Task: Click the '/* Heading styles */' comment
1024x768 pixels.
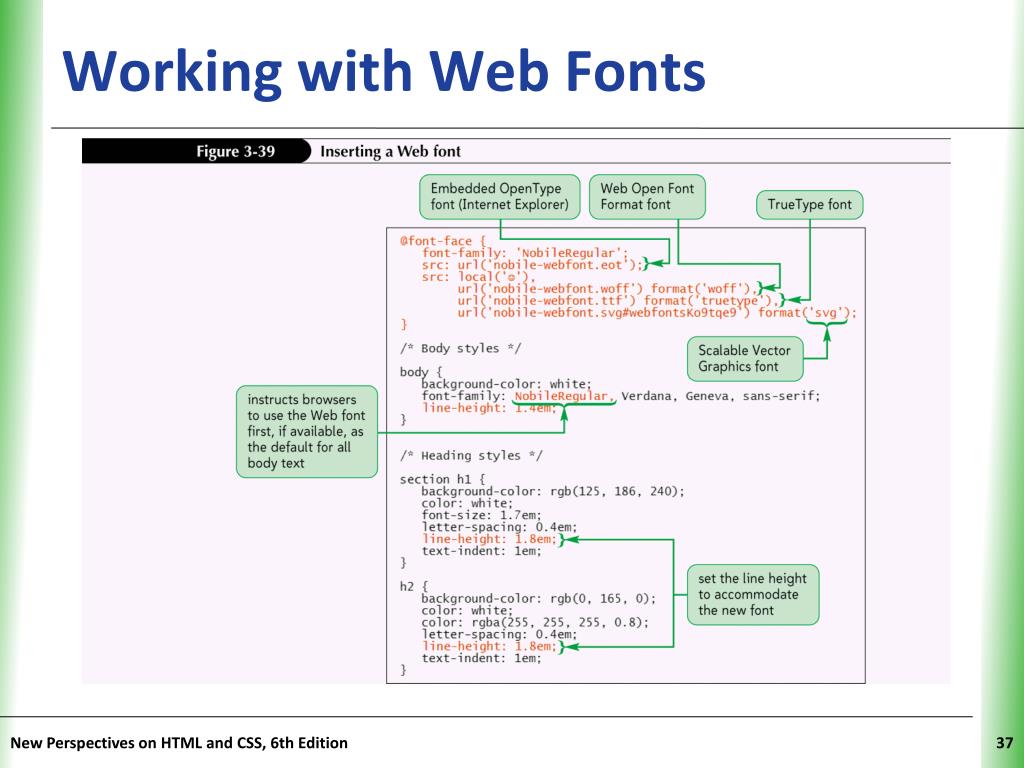Action: pyautogui.click(x=471, y=455)
